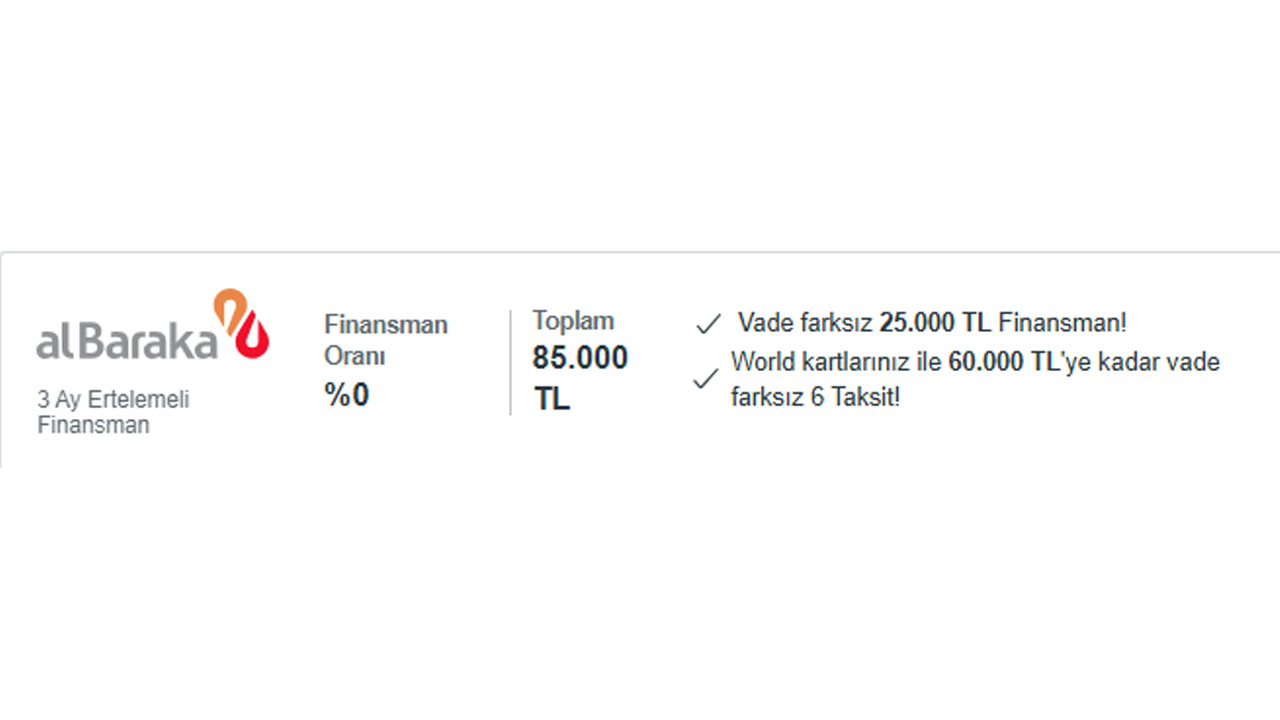The height and width of the screenshot is (720, 1280).
Task: Click the bold 25.000 TL amount
Action: coord(934,323)
